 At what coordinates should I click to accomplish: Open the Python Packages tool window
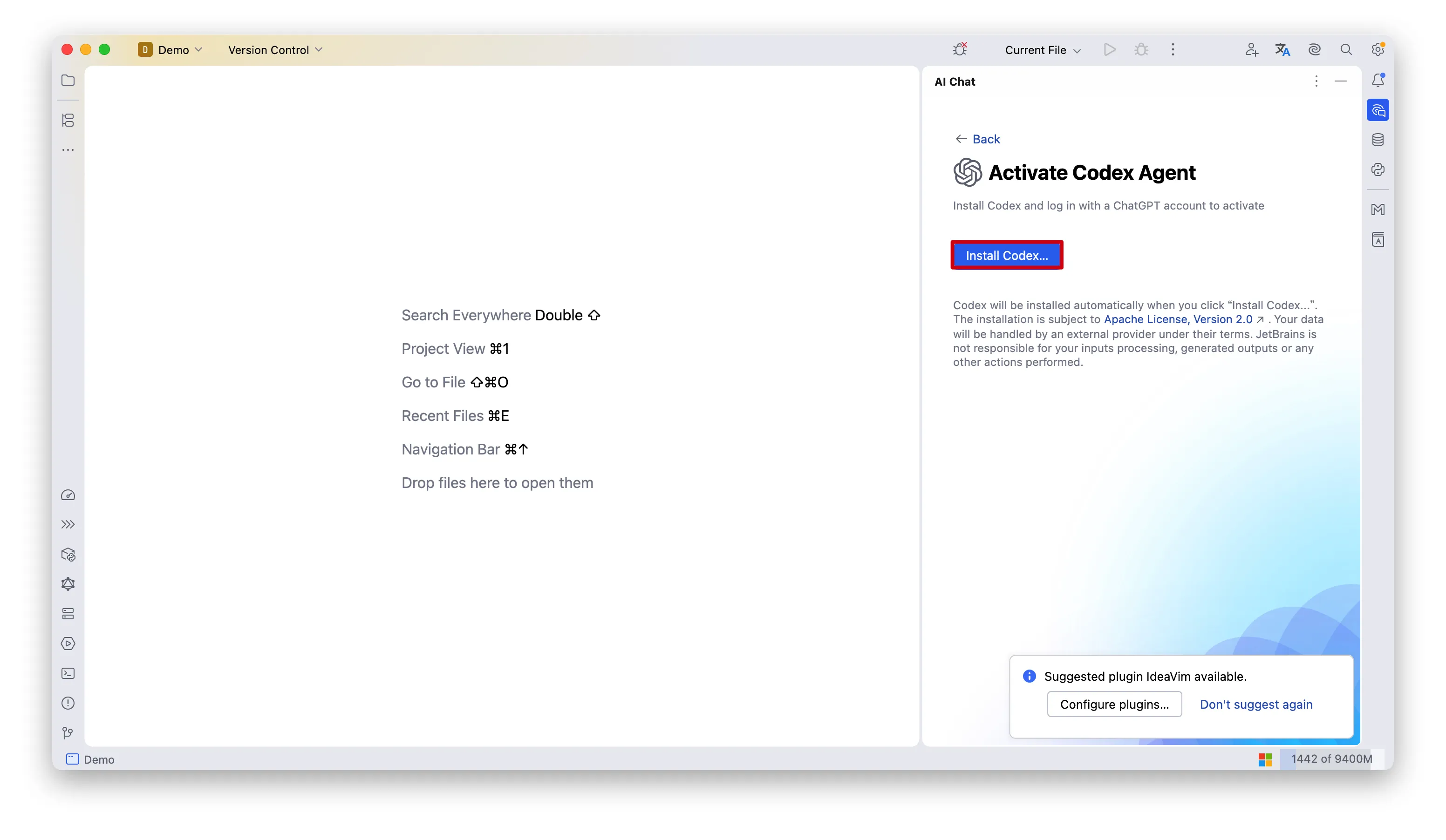tap(68, 555)
